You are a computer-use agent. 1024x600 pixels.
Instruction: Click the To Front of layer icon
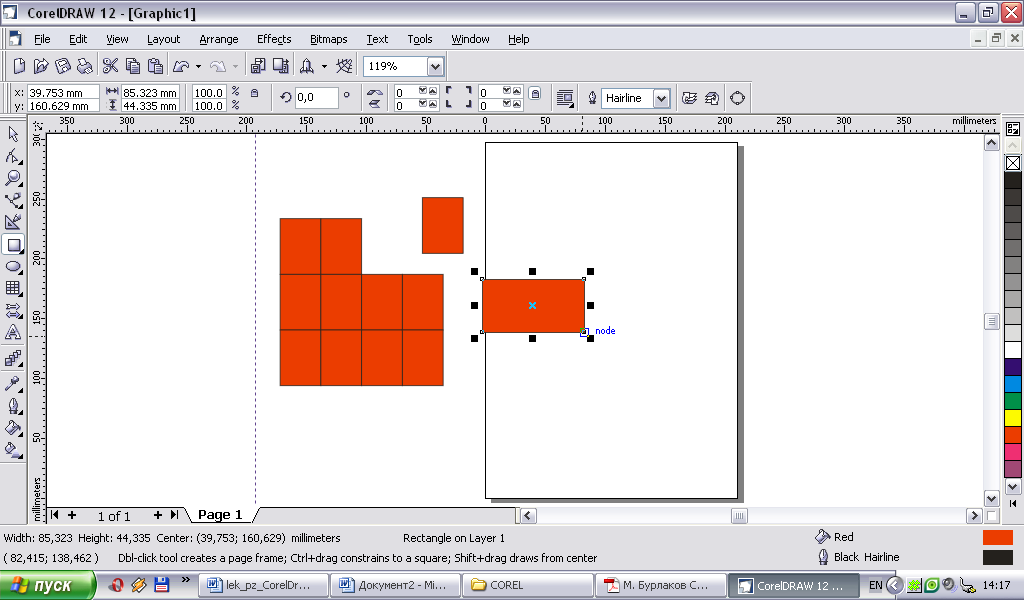pos(690,98)
